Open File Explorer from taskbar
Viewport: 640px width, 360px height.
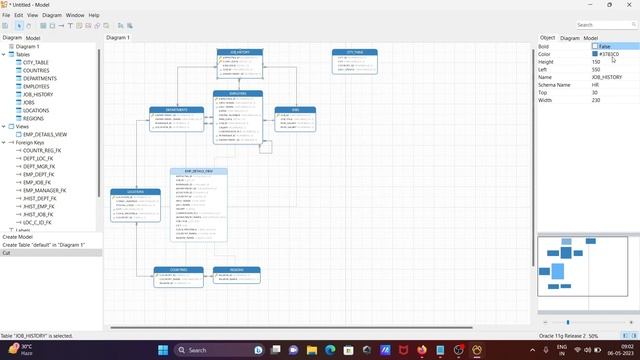(x=312, y=350)
